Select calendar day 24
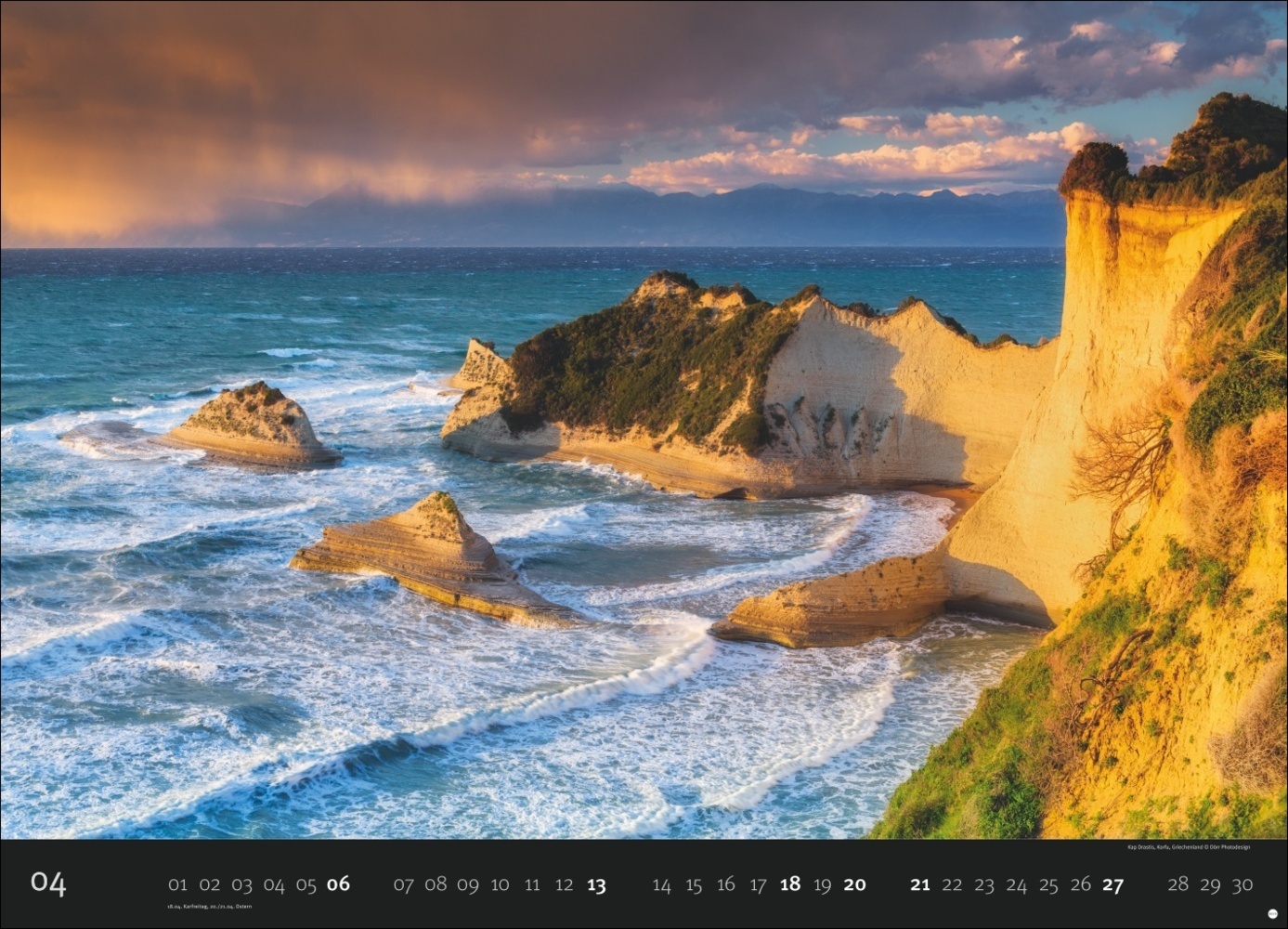 pos(1017,885)
